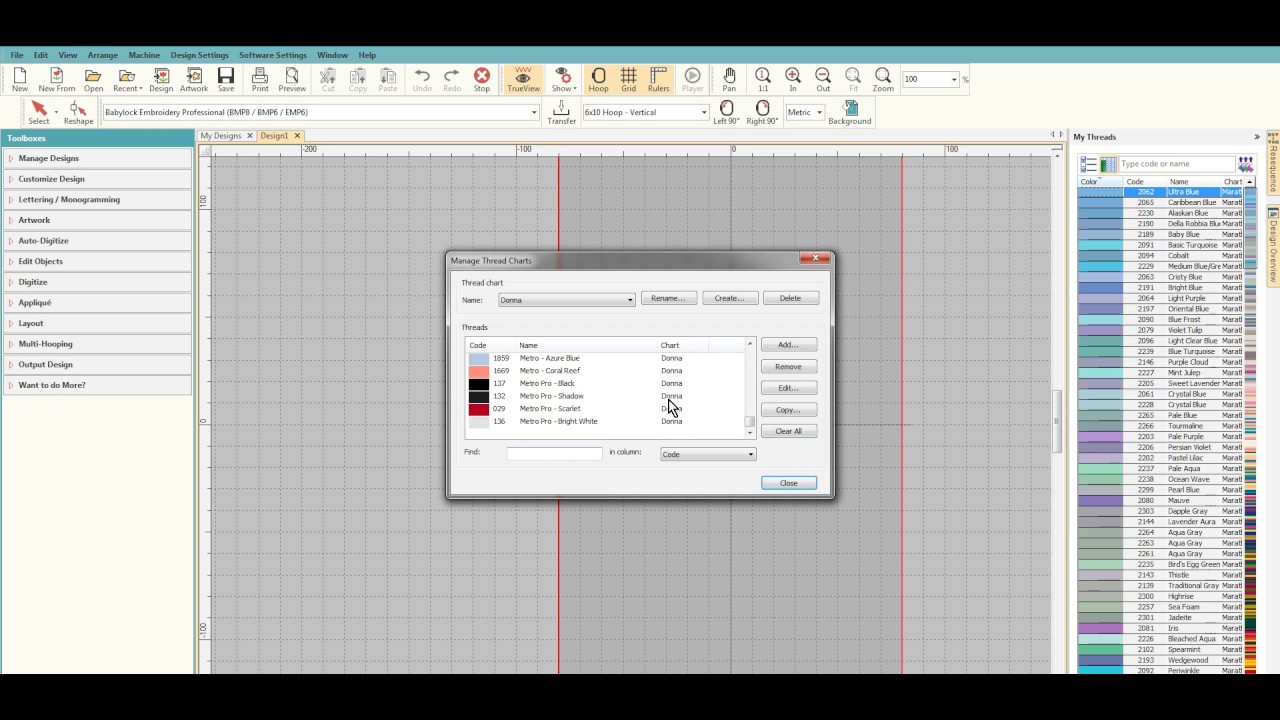1280x720 pixels.
Task: Toggle Grid visibility
Action: tap(628, 80)
